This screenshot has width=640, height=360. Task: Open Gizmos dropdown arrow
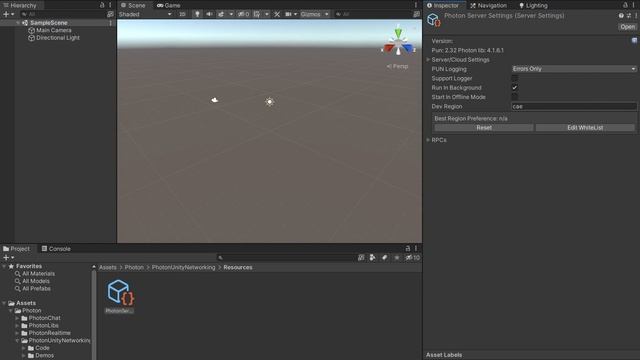tap(327, 14)
